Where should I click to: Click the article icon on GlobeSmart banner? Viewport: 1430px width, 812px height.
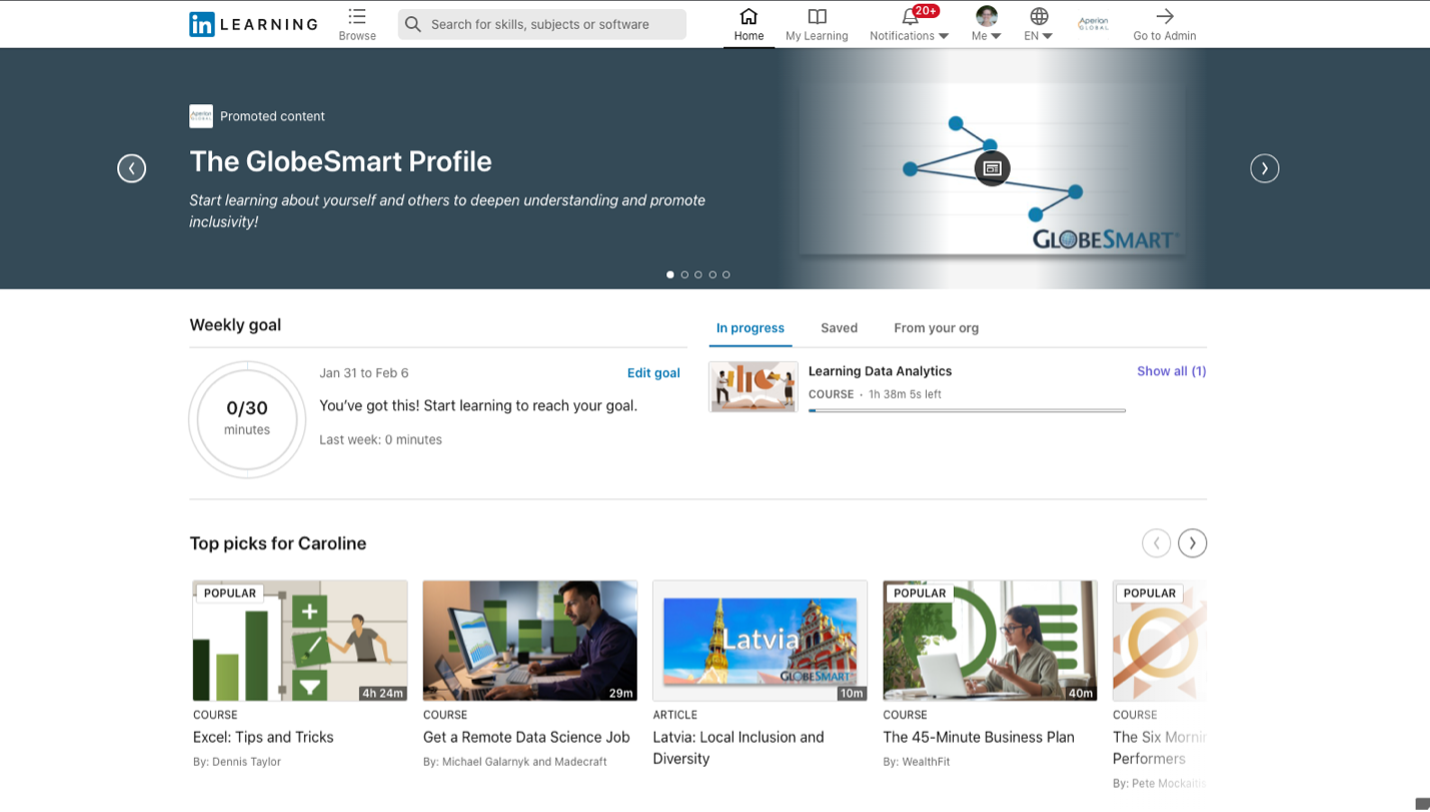point(992,168)
